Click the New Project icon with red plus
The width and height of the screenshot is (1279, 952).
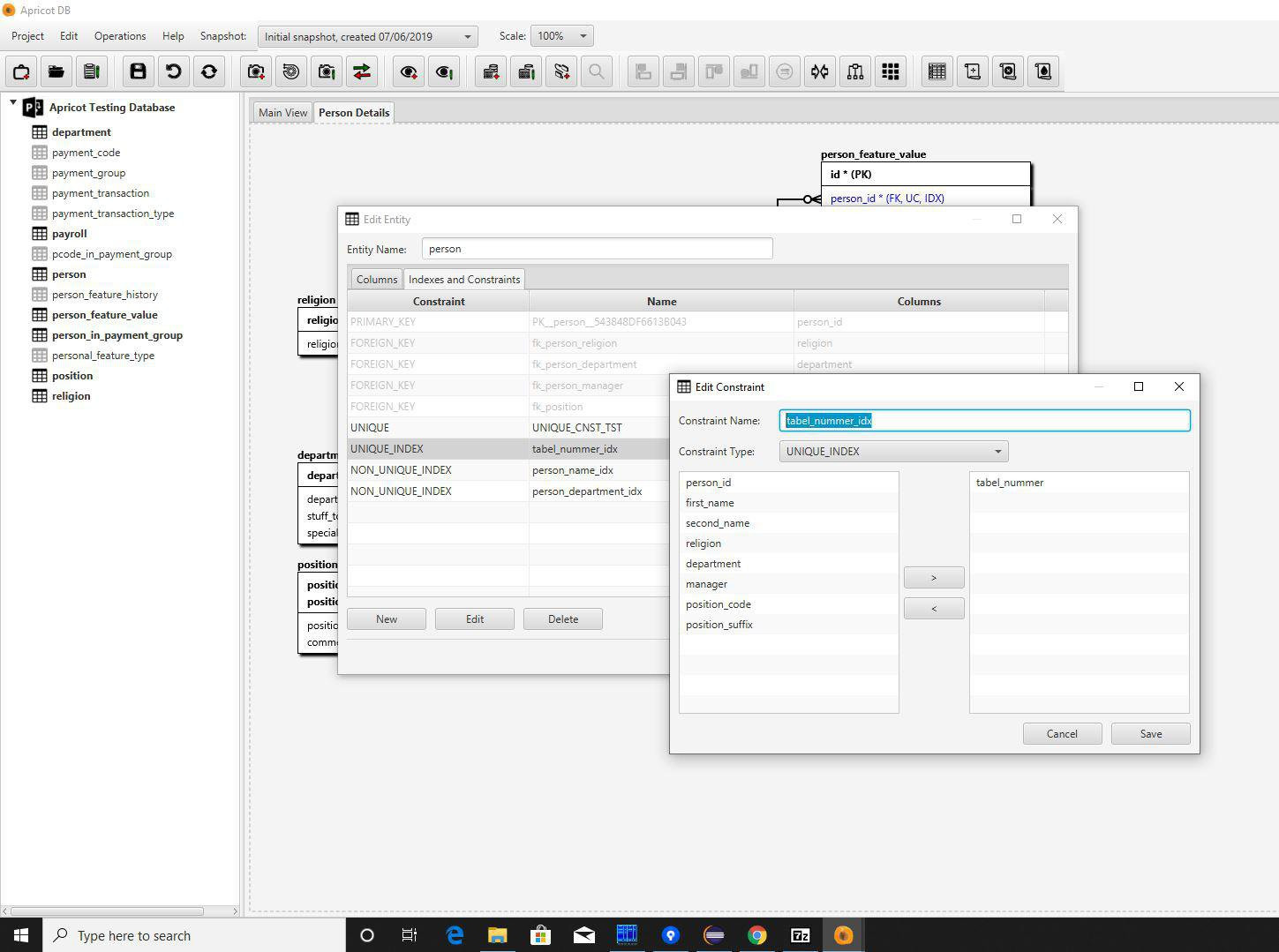[21, 71]
